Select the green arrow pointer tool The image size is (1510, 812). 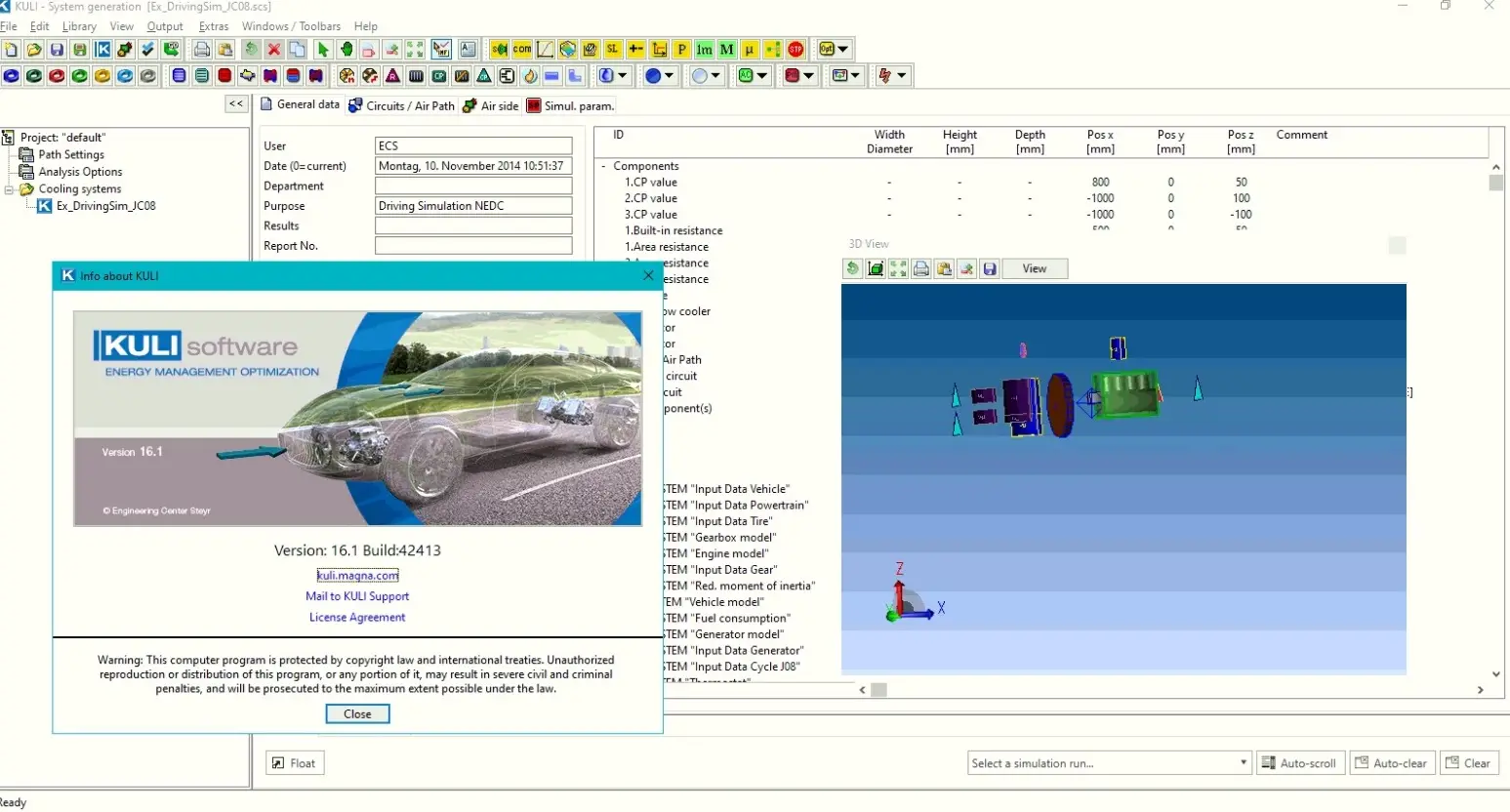tap(323, 49)
